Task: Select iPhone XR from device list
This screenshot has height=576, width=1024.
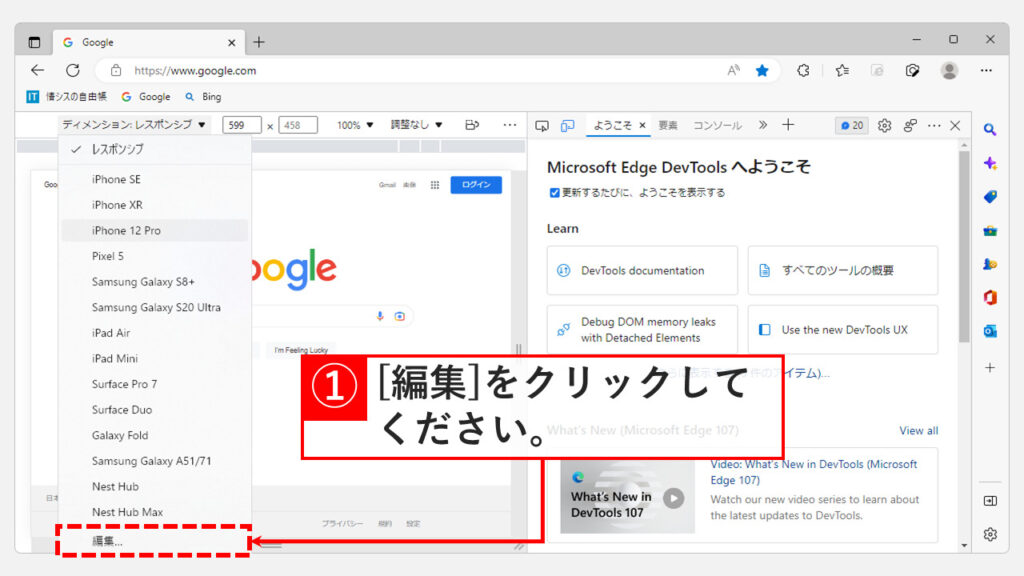Action: coord(154,204)
